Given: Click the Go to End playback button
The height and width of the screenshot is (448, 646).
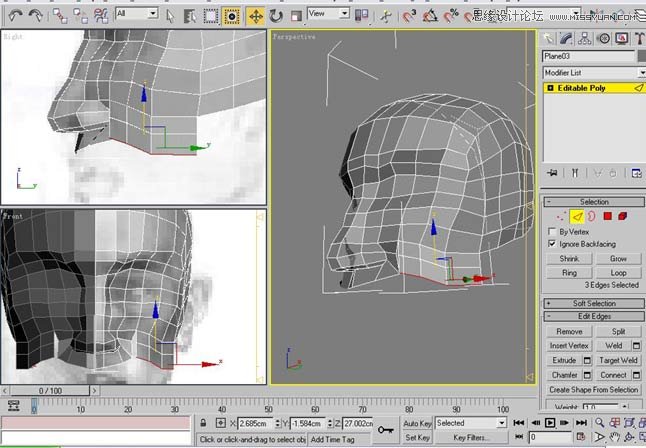Looking at the screenshot, I should (x=581, y=422).
